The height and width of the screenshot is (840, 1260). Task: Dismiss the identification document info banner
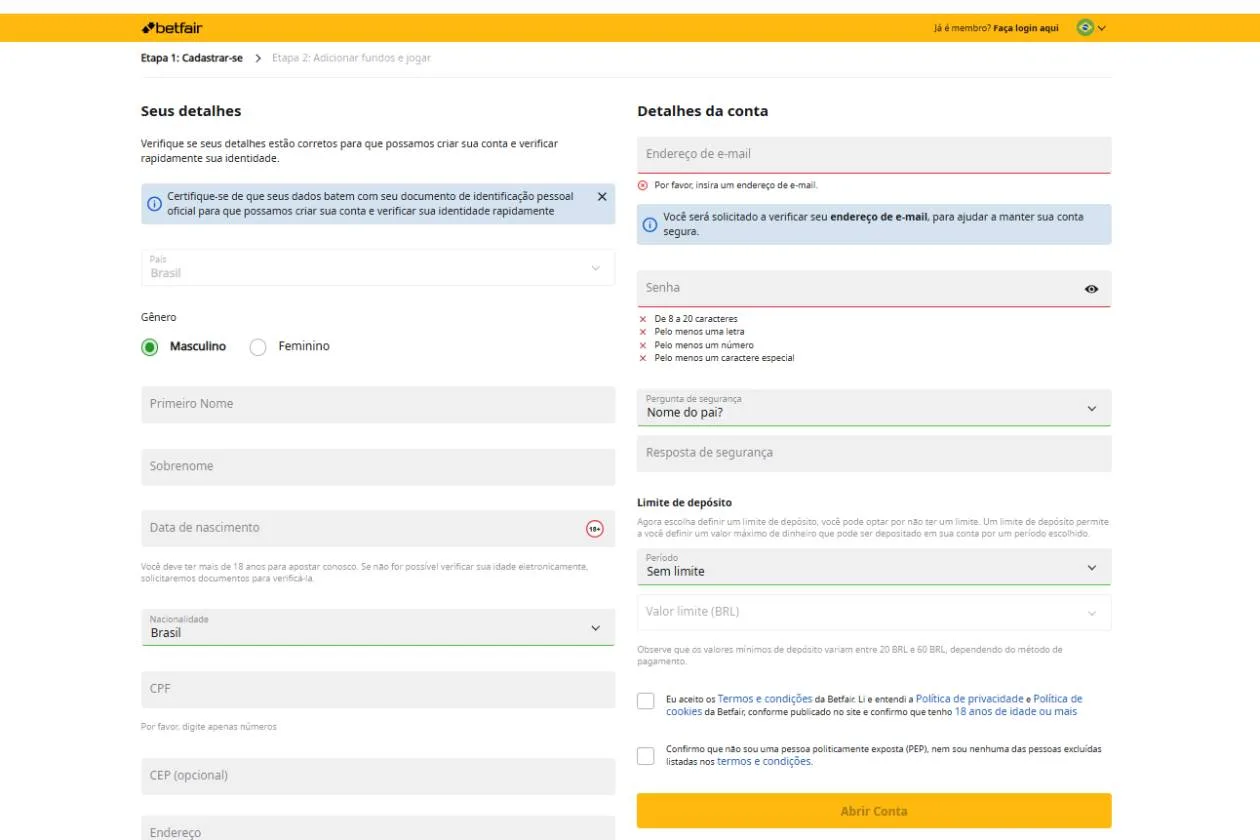tap(602, 197)
